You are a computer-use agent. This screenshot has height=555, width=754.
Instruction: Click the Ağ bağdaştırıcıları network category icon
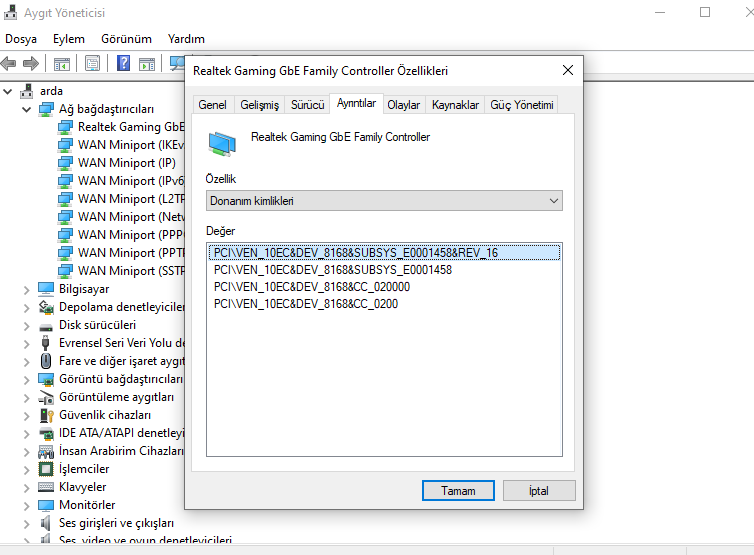tap(46, 109)
